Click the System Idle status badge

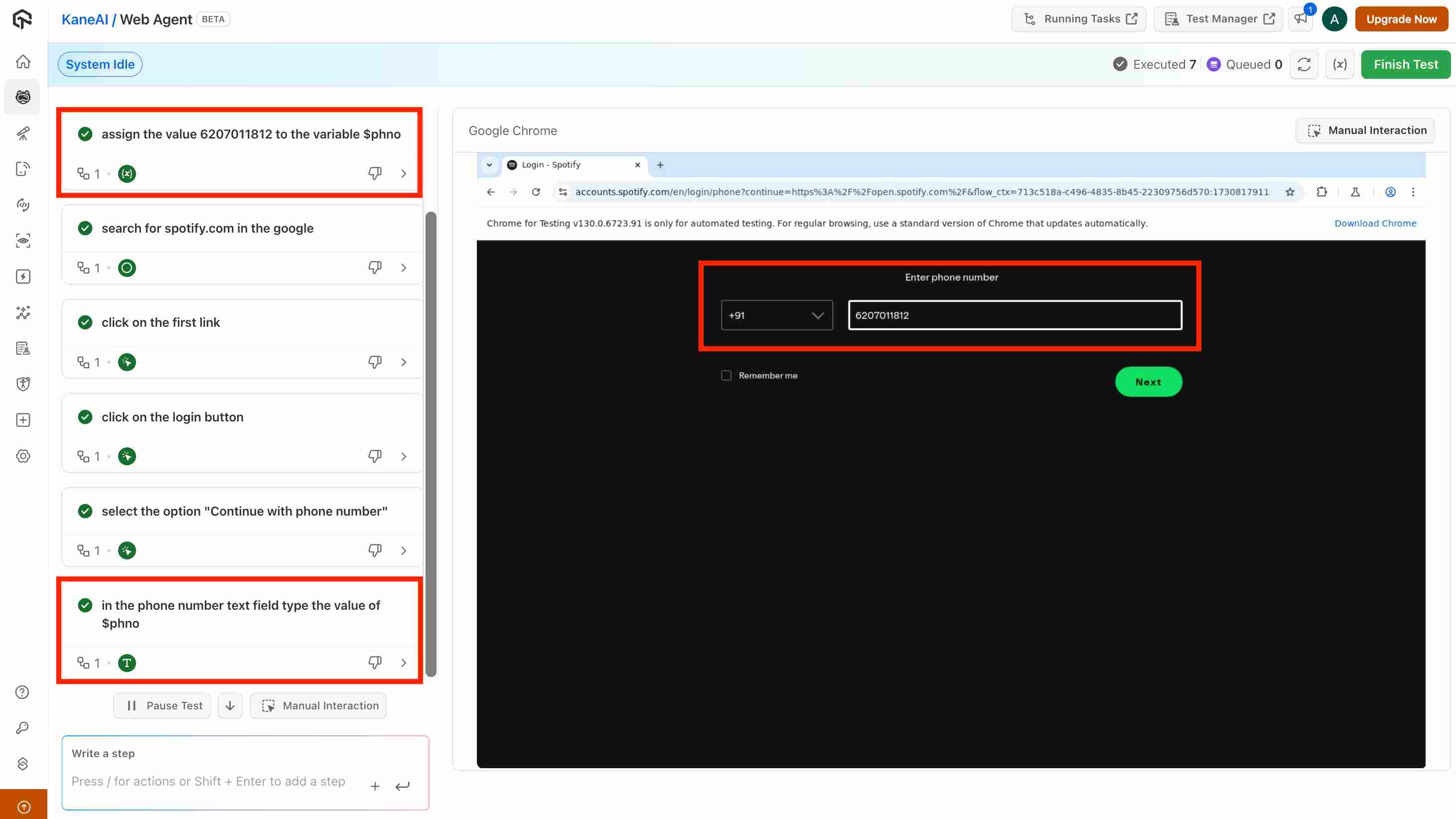[100, 64]
